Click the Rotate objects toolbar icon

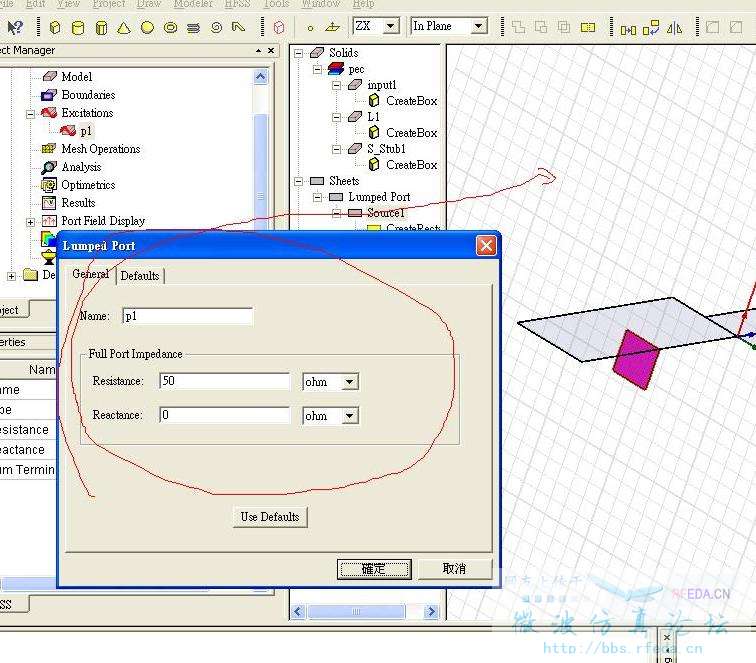click(651, 28)
